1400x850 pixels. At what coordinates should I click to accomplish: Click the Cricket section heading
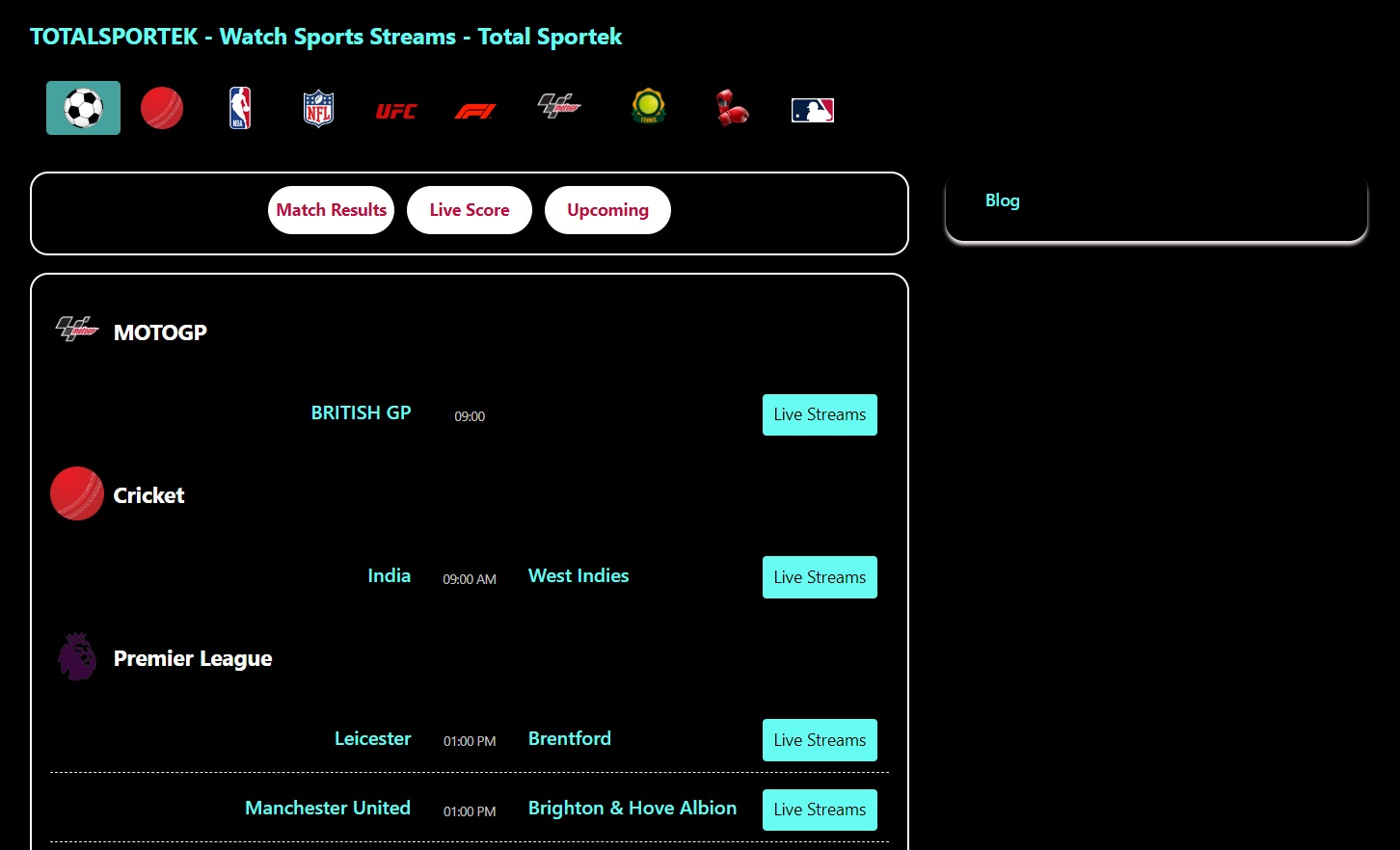pos(148,495)
